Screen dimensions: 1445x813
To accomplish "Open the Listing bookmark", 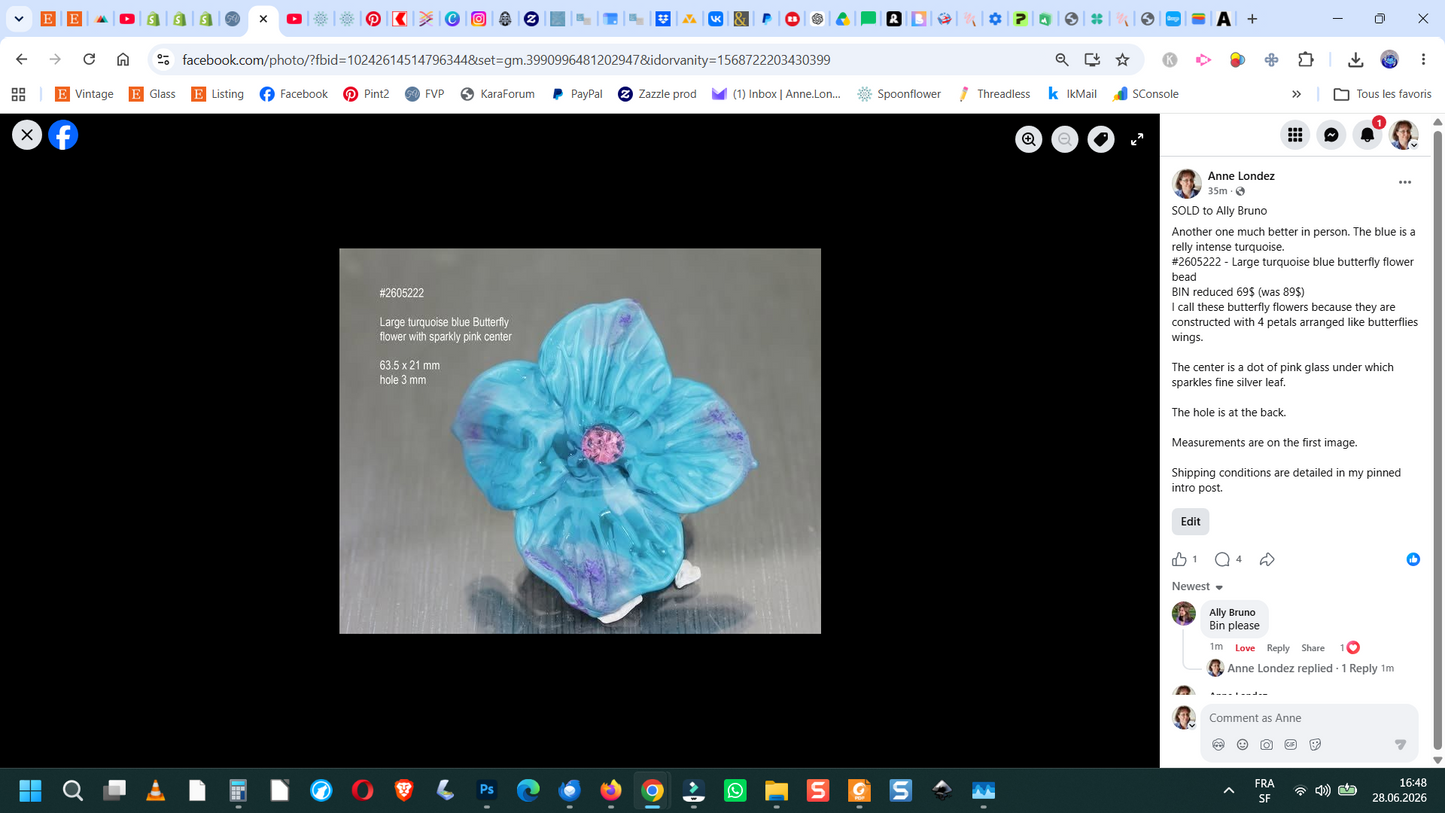I will click(217, 94).
